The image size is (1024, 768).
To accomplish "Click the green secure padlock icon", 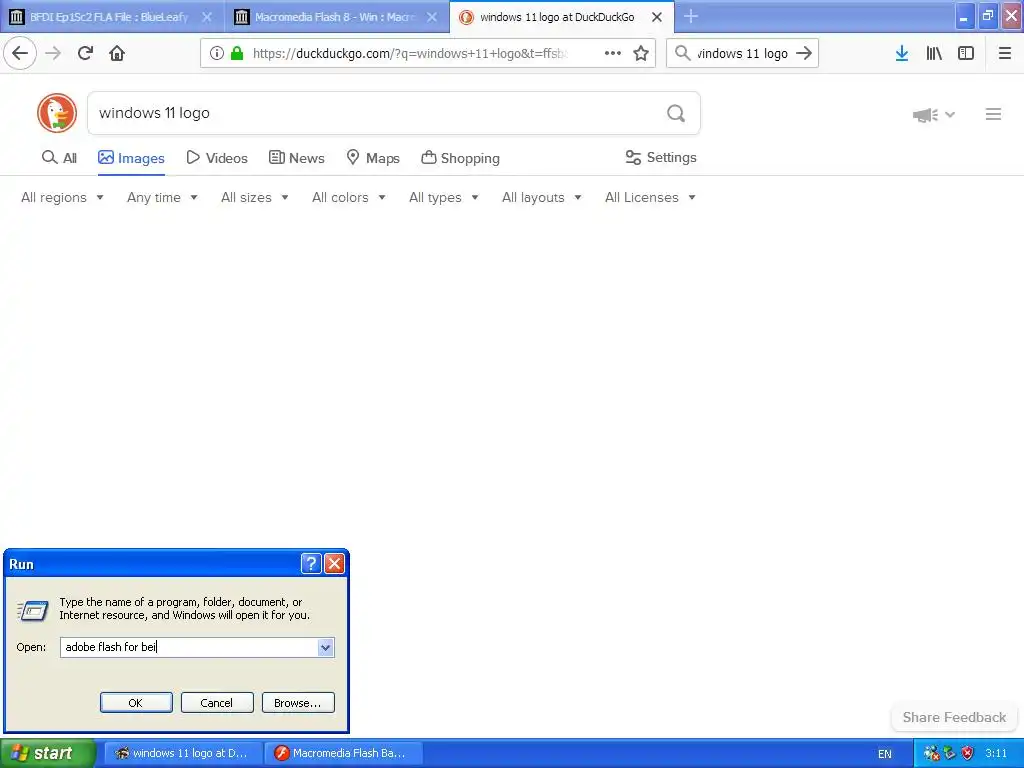I will [x=237, y=54].
